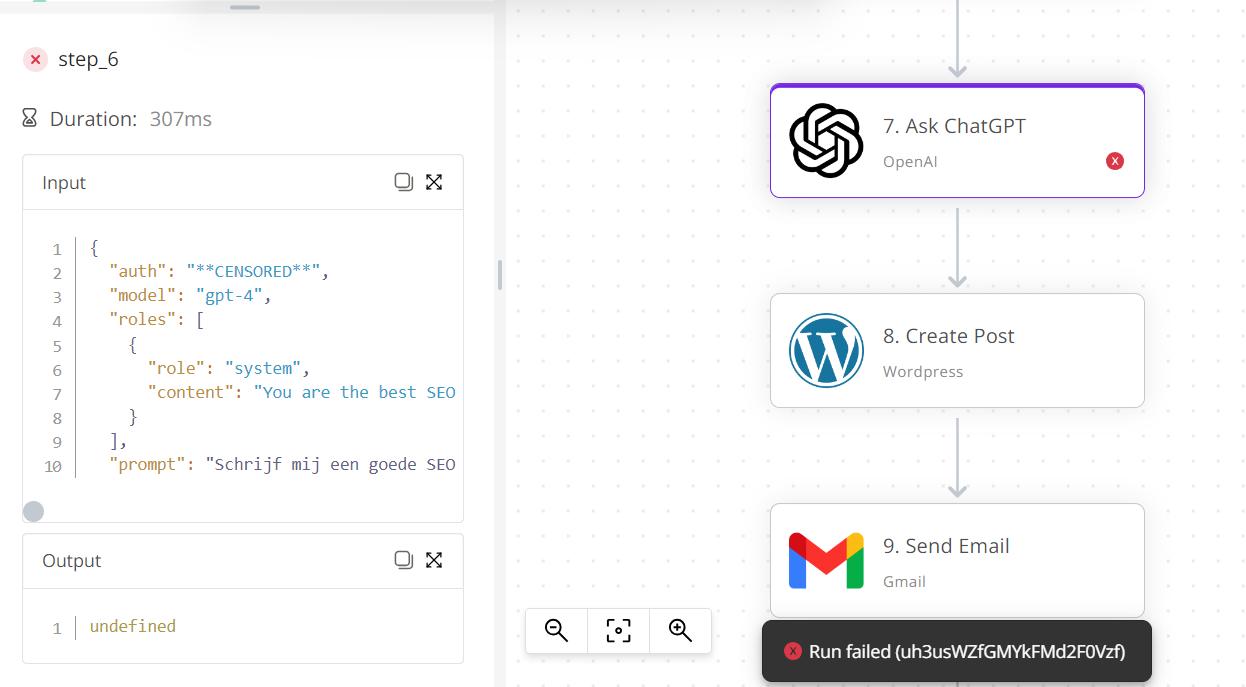Viewport: 1246px width, 687px height.
Task: Click the OpenAI subtitle on step 7
Action: (x=910, y=161)
